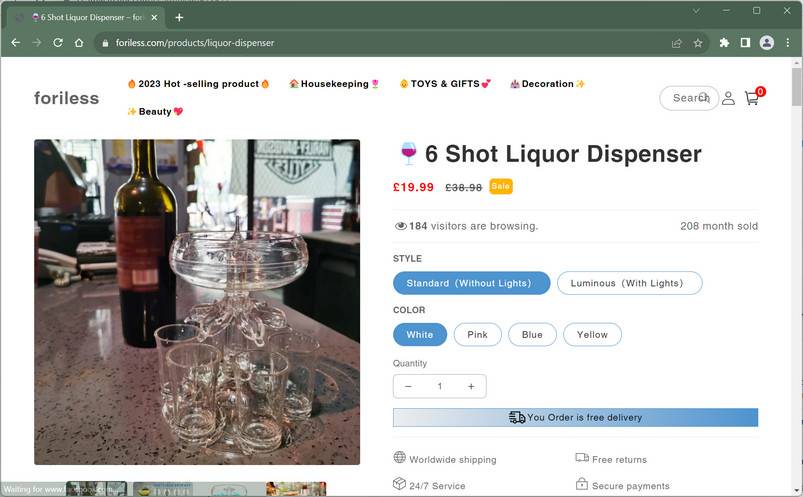Open the extensions puzzle icon
Viewport: 803px width, 497px height.
coord(724,43)
